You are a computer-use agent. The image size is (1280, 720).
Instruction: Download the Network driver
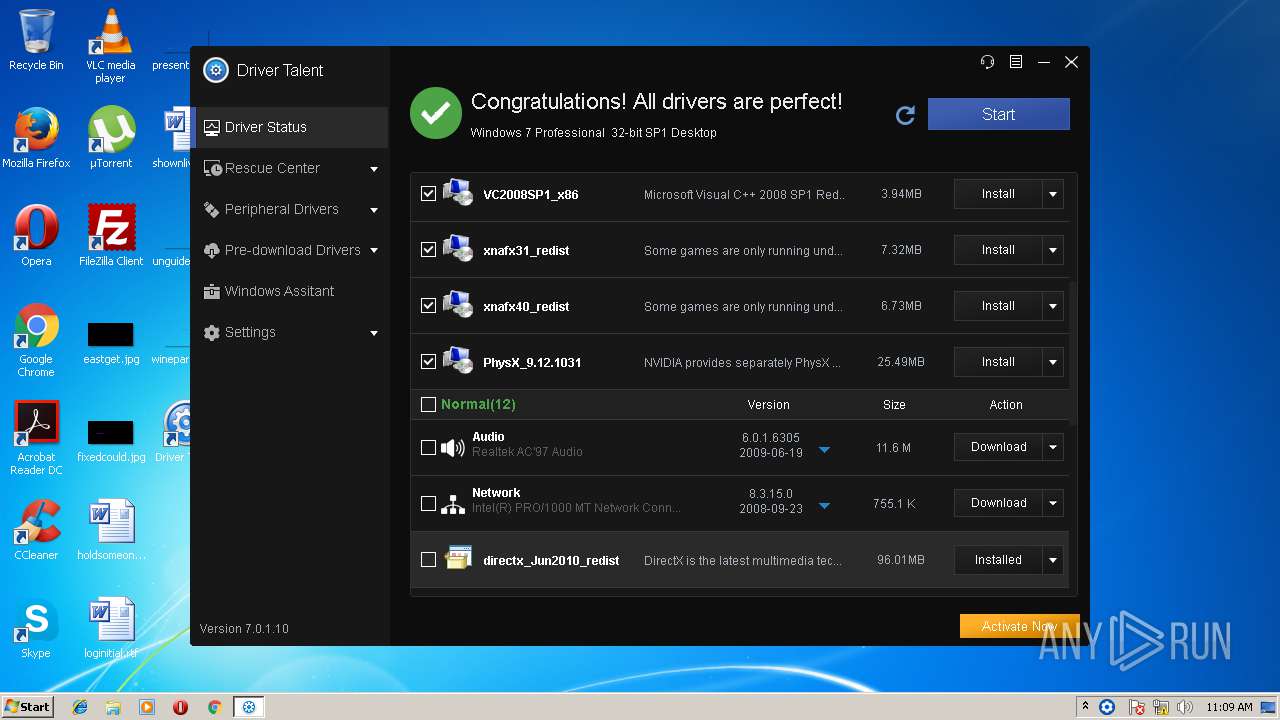998,503
